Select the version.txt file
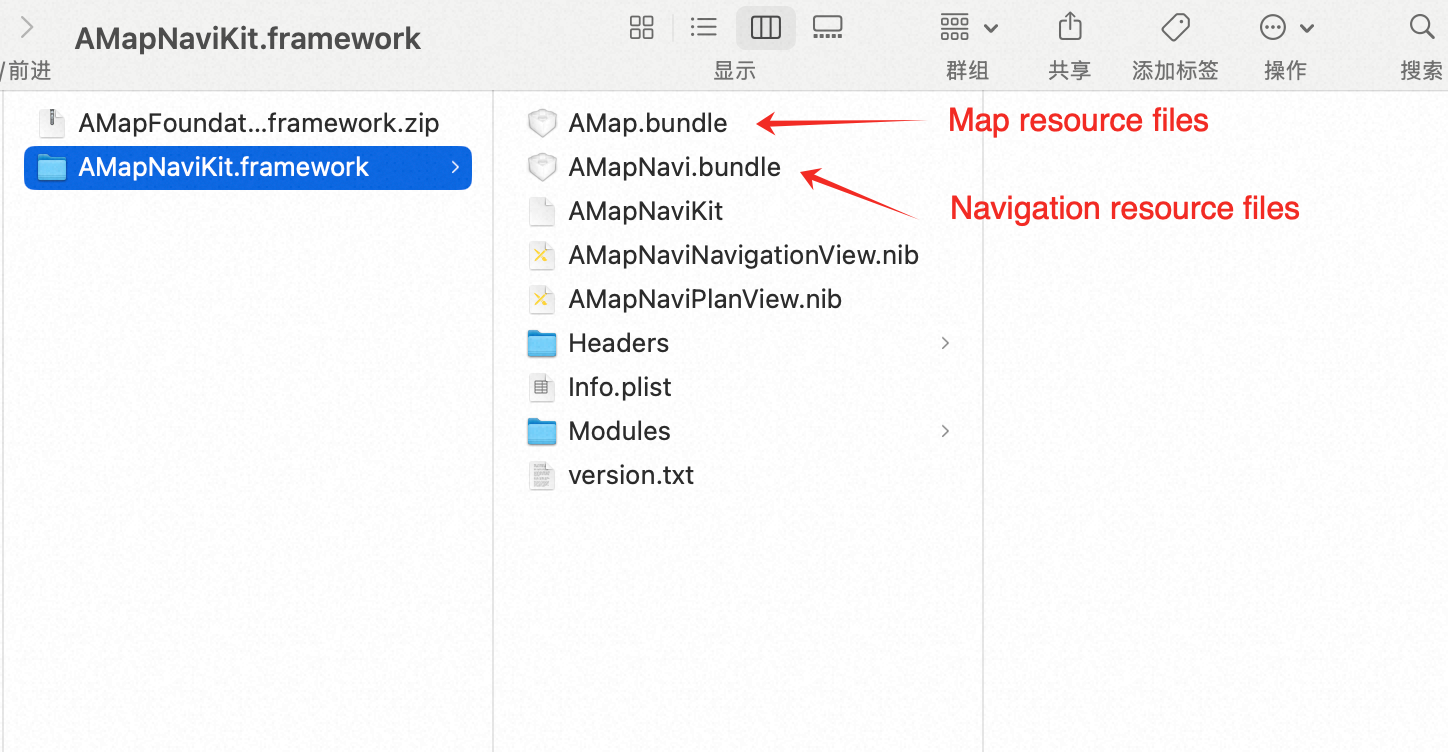1448x752 pixels. 631,475
